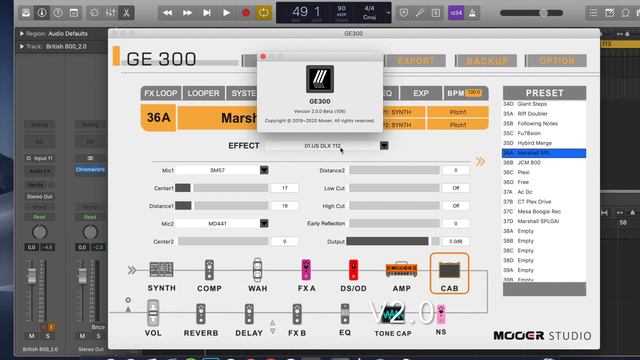This screenshot has width=640, height=360.
Task: Adjust the Center1 slider
Action: 223,188
